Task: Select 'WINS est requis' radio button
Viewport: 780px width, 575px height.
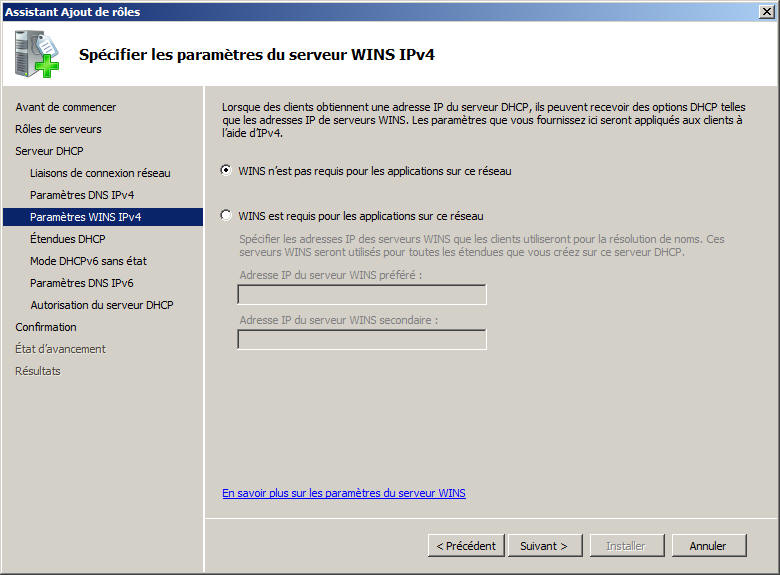Action: tap(226, 215)
